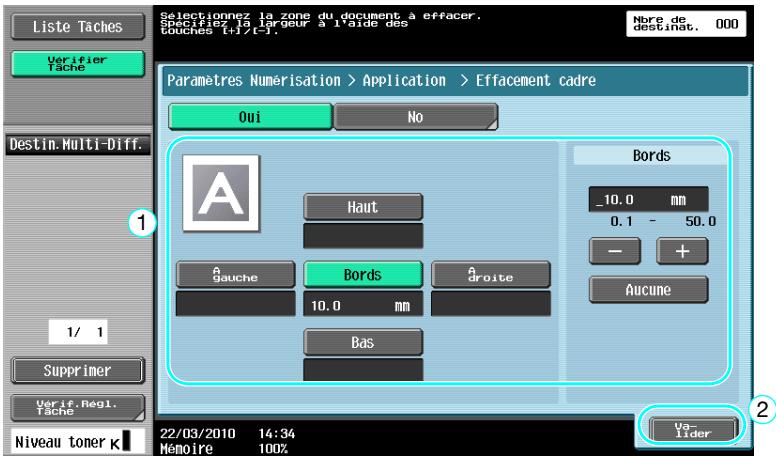Select the À droite edge button
The height and width of the screenshot is (456, 776).
point(490,275)
